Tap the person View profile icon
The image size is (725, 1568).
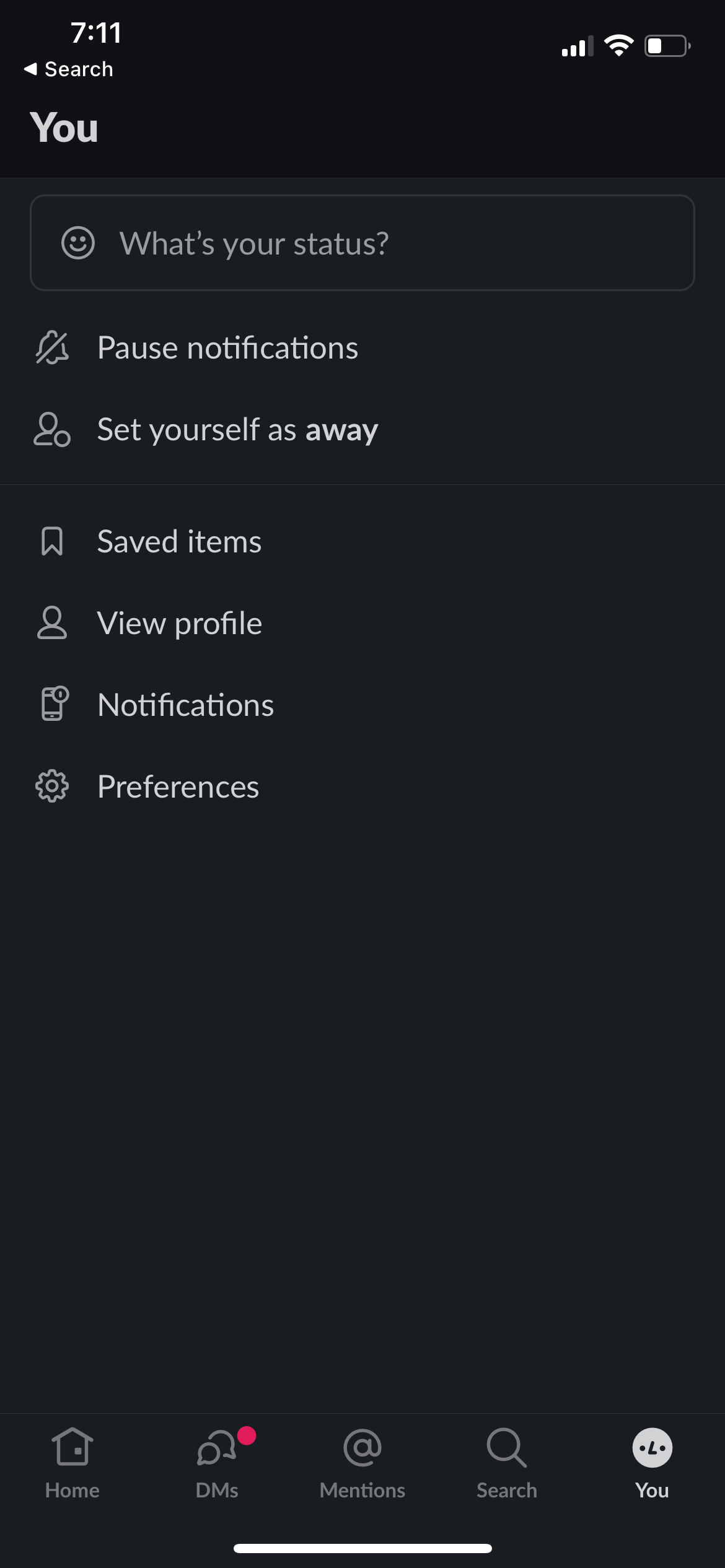pos(52,622)
